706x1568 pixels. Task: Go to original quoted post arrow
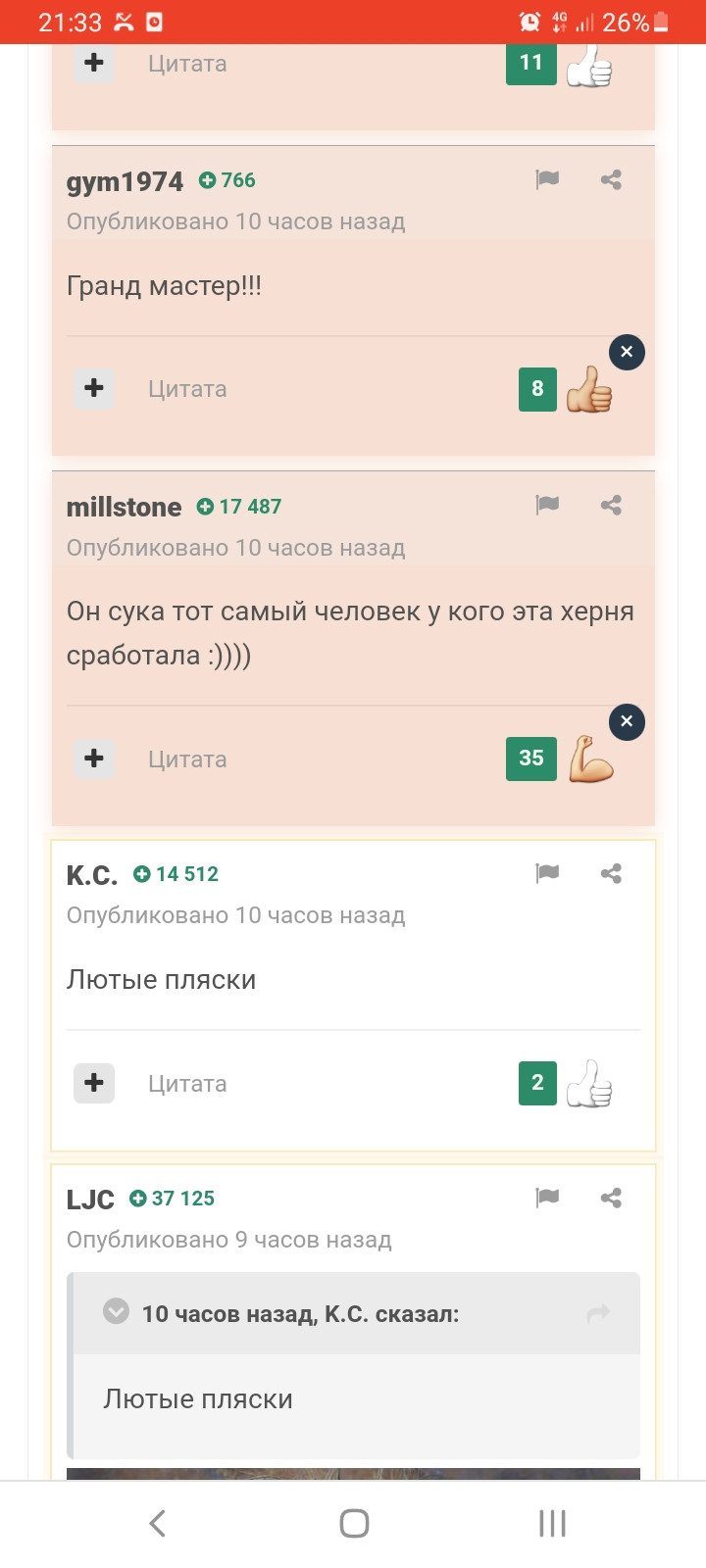[x=598, y=1314]
